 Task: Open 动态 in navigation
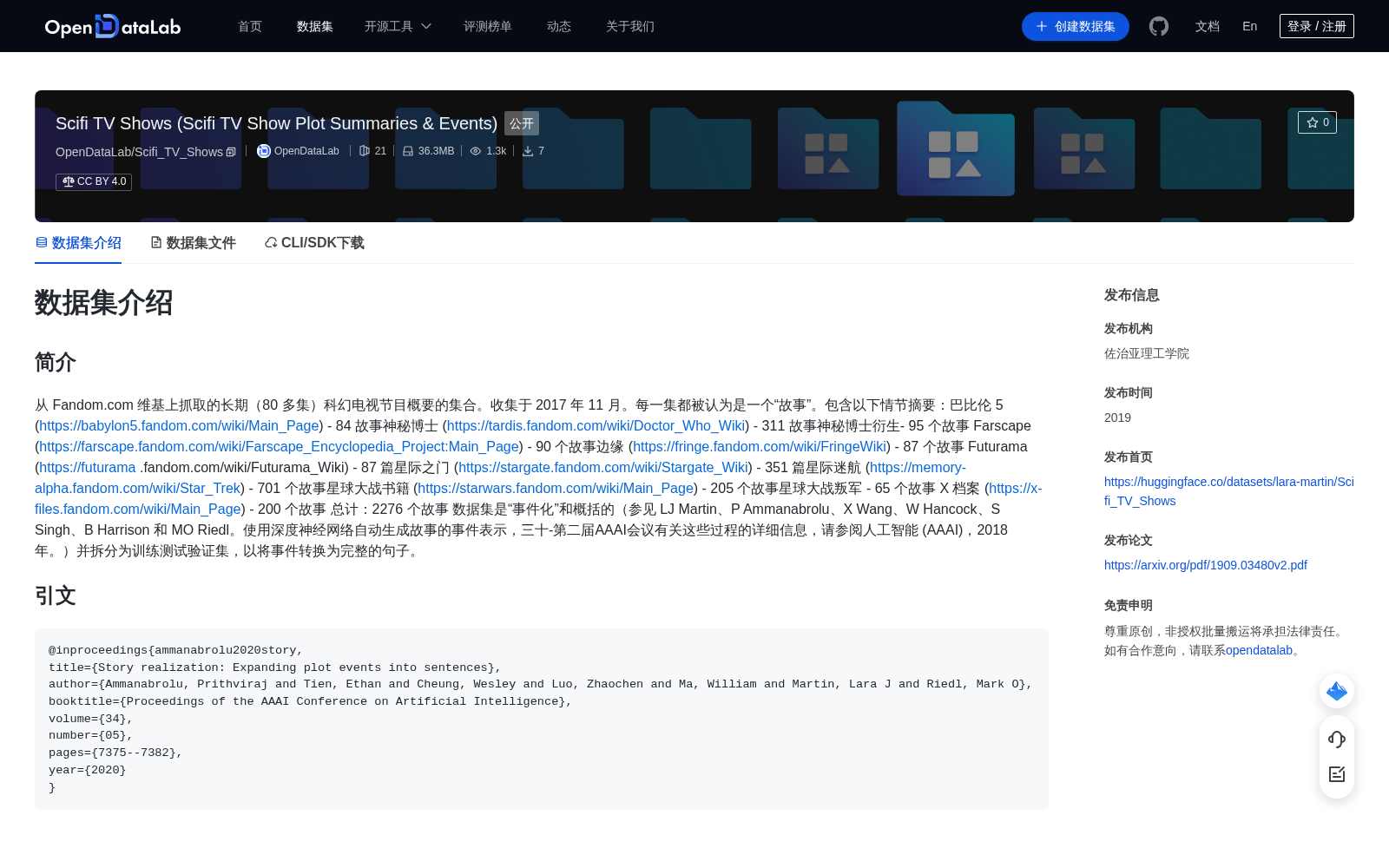click(x=559, y=26)
